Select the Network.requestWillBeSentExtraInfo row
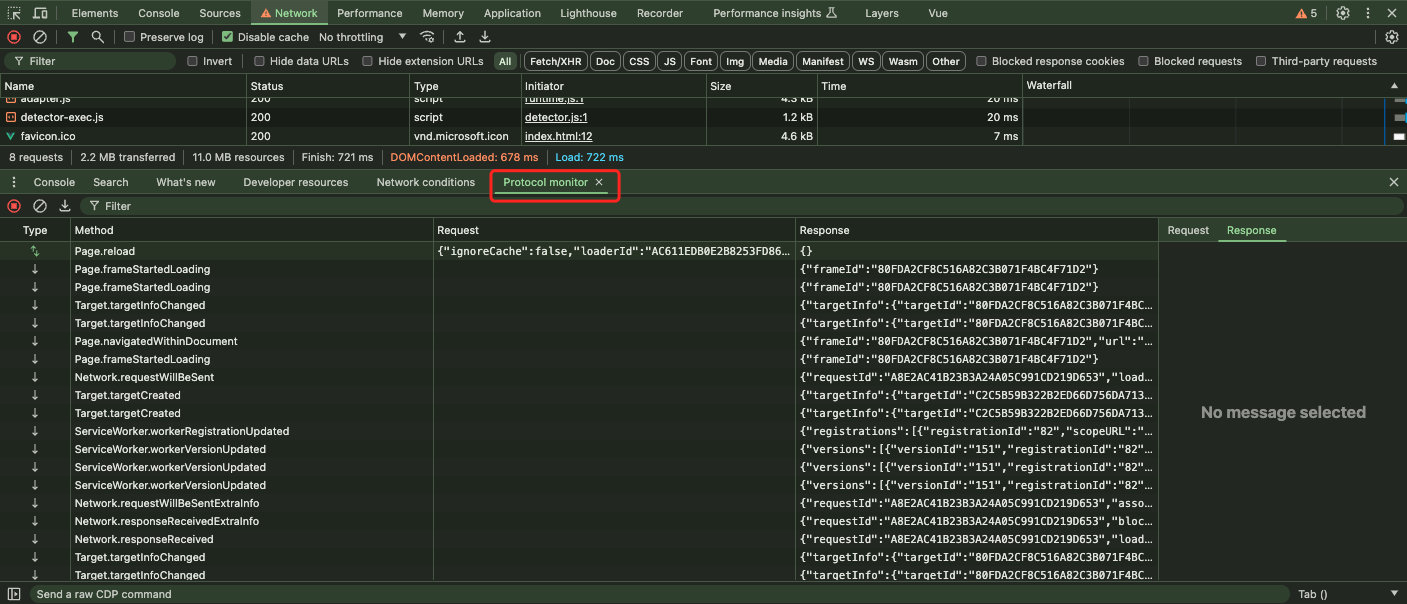 point(579,503)
